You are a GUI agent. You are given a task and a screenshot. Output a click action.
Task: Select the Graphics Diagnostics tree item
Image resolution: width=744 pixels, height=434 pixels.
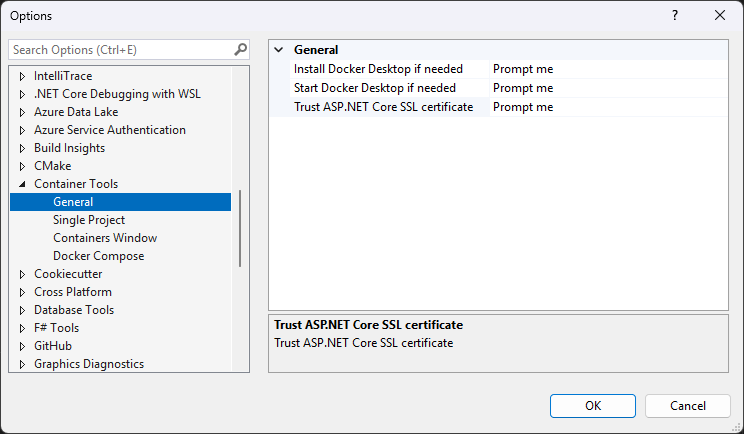coord(89,364)
